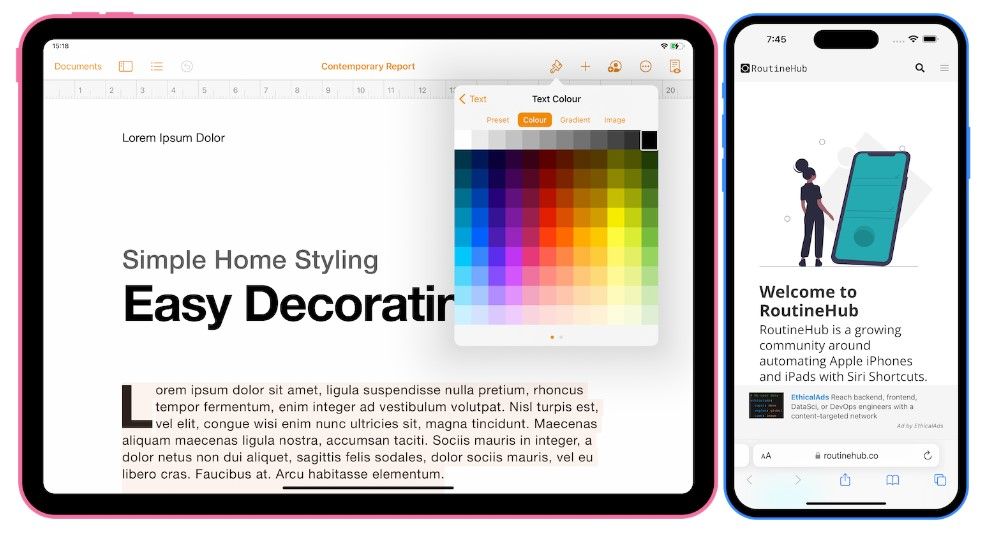998x534 pixels.
Task: Tap the iPhone battery status icon
Action: click(931, 39)
